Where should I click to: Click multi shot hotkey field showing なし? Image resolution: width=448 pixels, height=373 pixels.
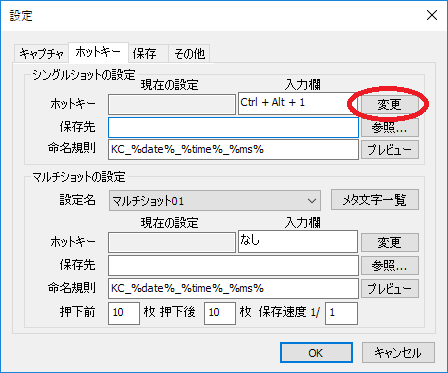tap(298, 241)
